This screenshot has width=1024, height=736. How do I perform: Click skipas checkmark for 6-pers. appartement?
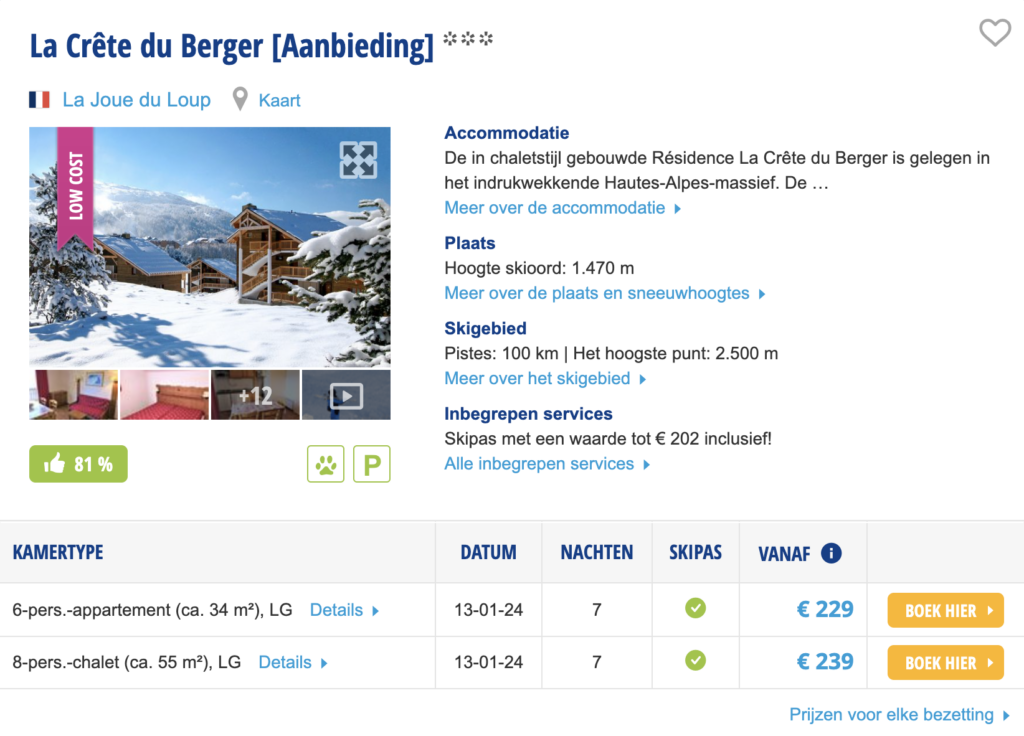click(x=695, y=608)
